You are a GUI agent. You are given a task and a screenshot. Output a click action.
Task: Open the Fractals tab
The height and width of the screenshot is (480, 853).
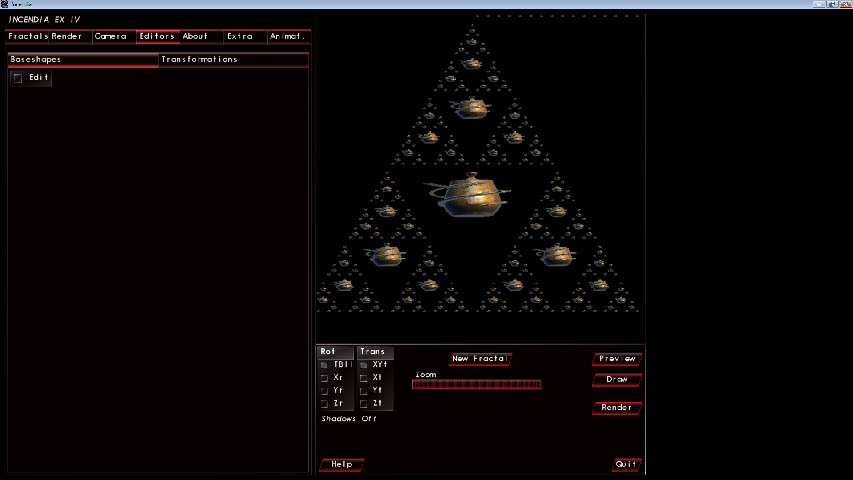click(27, 36)
